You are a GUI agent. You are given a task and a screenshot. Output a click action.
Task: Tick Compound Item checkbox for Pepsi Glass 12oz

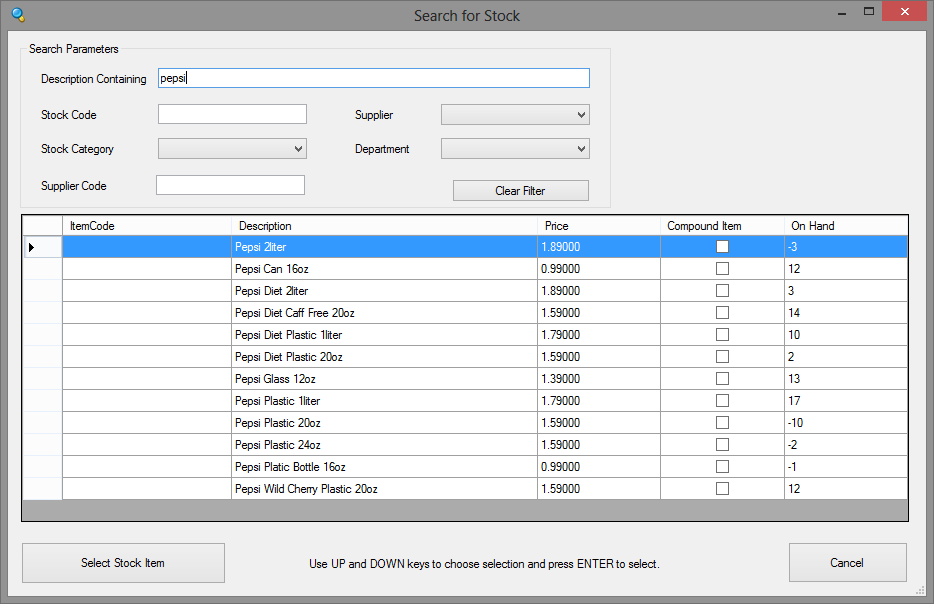pos(722,379)
